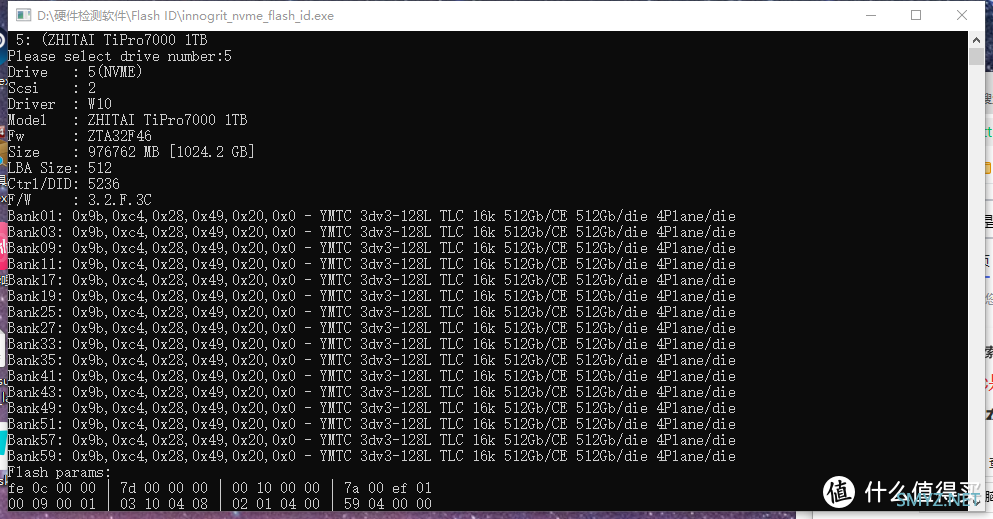Image resolution: width=993 pixels, height=519 pixels.
Task: Click the vertical scrollbar thumb
Action: tap(976, 56)
